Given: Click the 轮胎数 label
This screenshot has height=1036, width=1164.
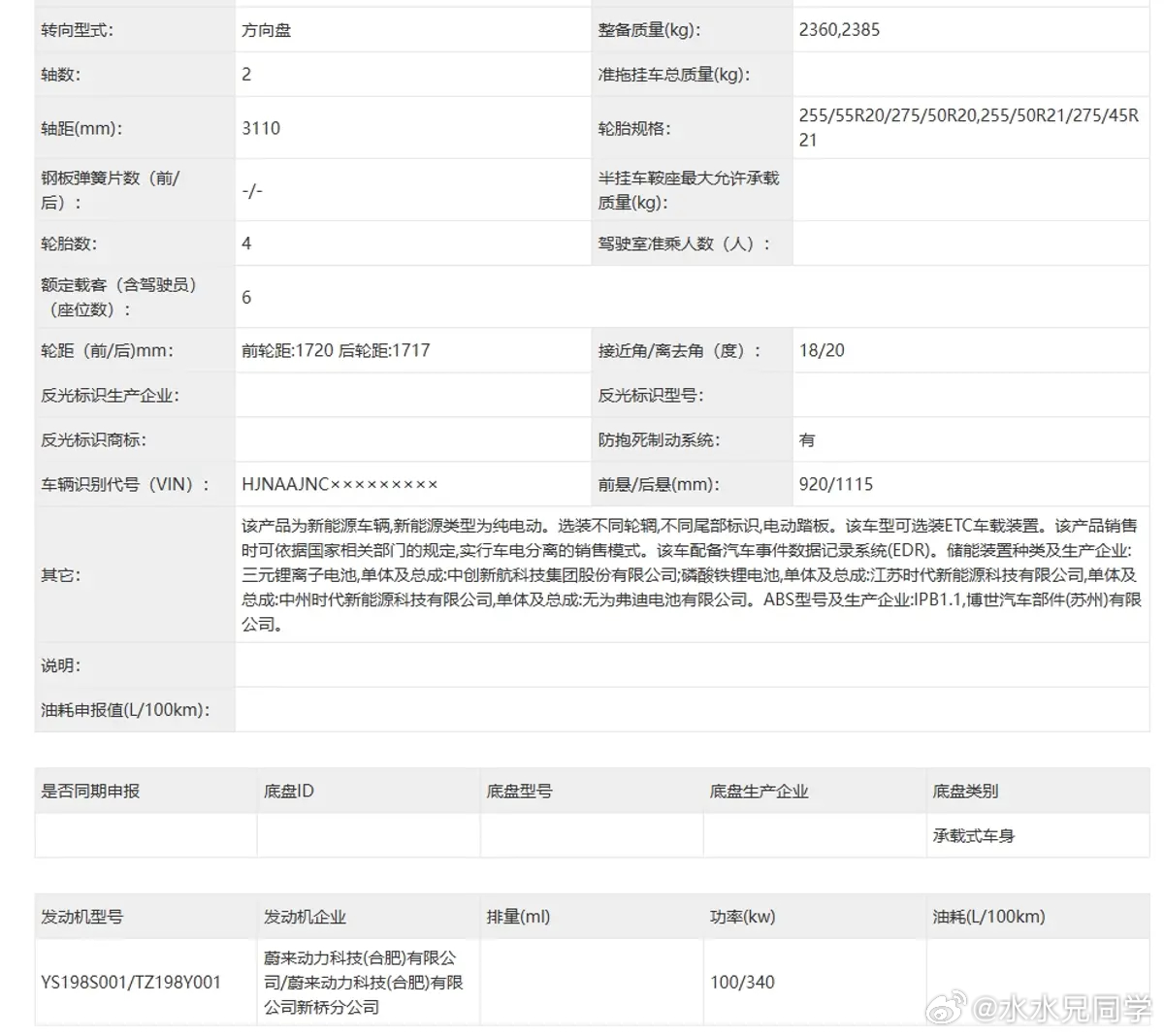Looking at the screenshot, I should pyautogui.click(x=69, y=243).
